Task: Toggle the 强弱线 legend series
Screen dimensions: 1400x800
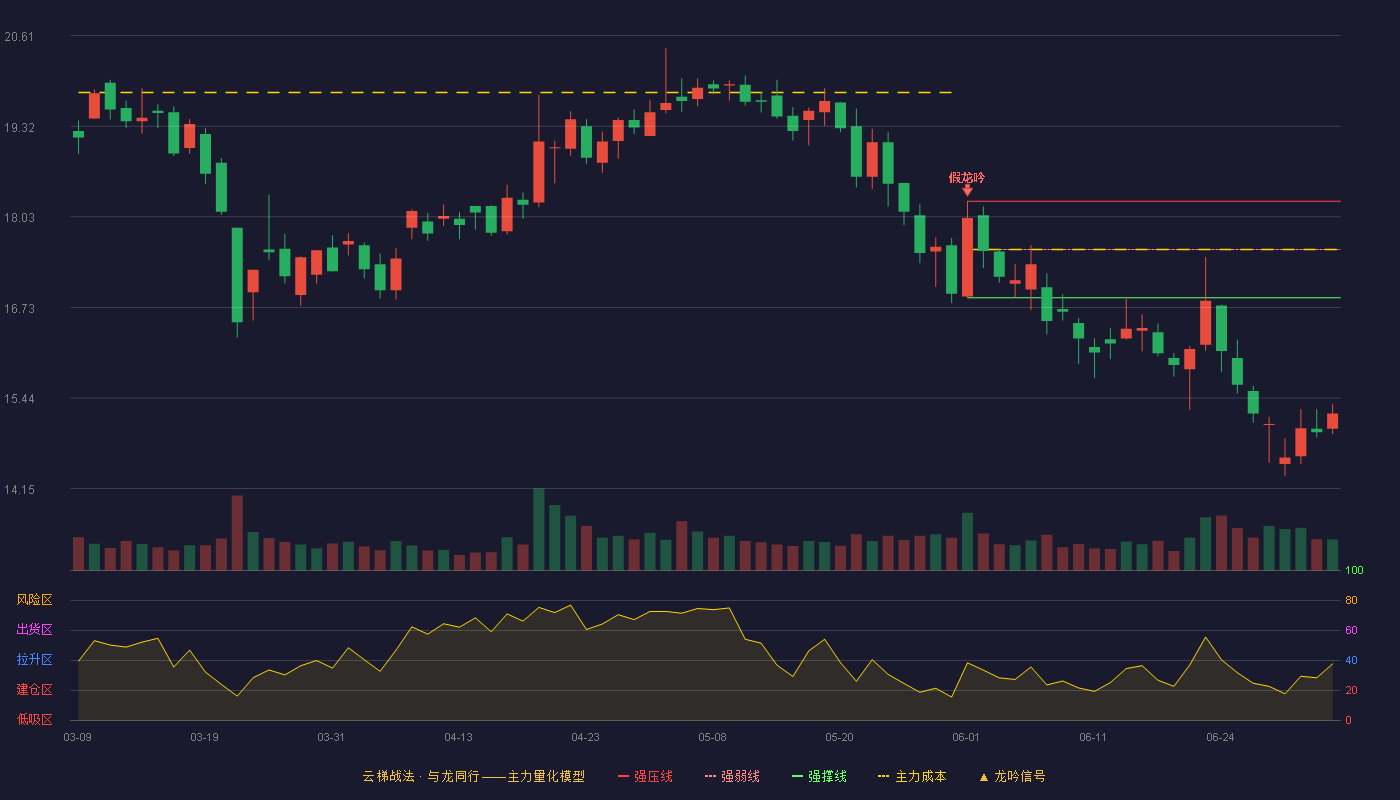Action: tap(732, 776)
